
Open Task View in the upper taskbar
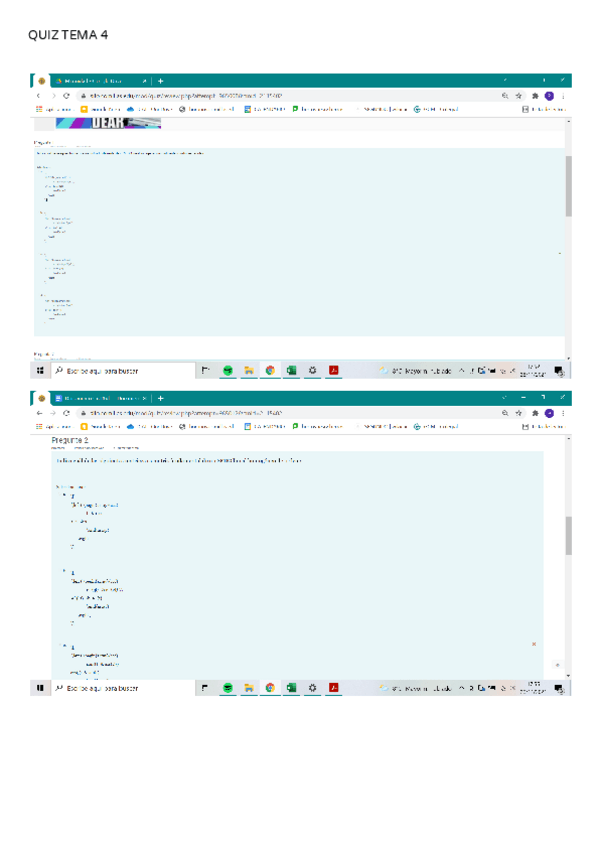tap(206, 370)
